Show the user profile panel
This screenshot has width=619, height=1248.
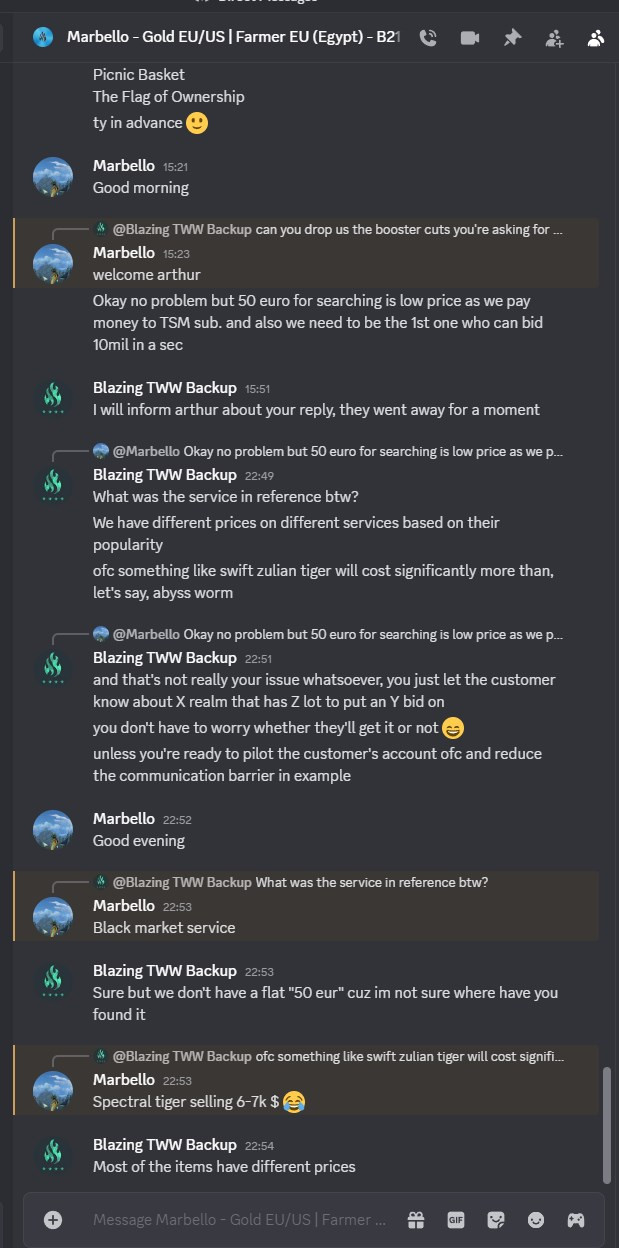coord(596,38)
